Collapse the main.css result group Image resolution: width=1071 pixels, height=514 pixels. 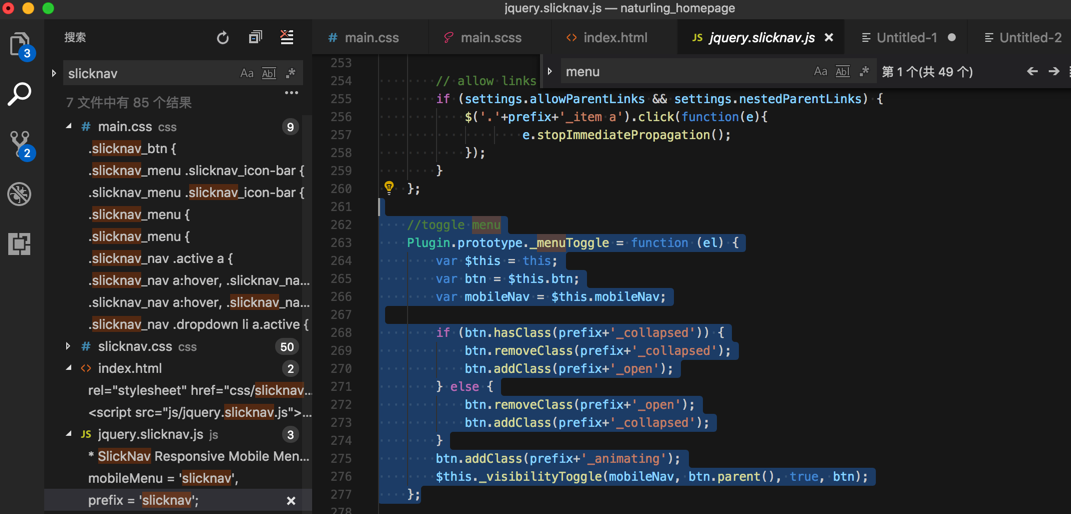[x=68, y=127]
